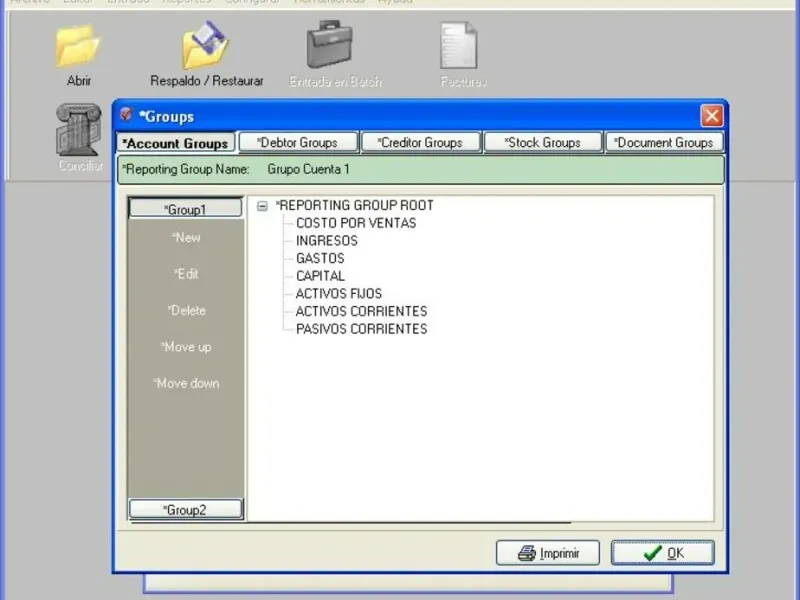Select INGRESOS in the tree

pos(327,241)
